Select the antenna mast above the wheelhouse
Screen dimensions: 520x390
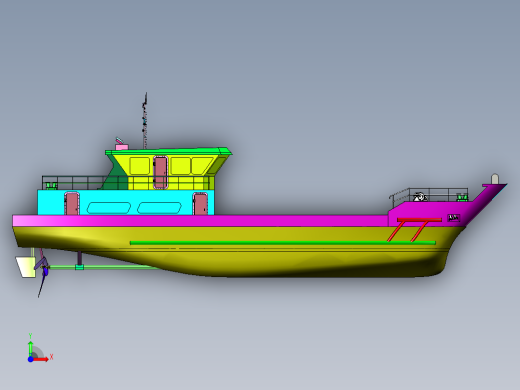coord(145,121)
